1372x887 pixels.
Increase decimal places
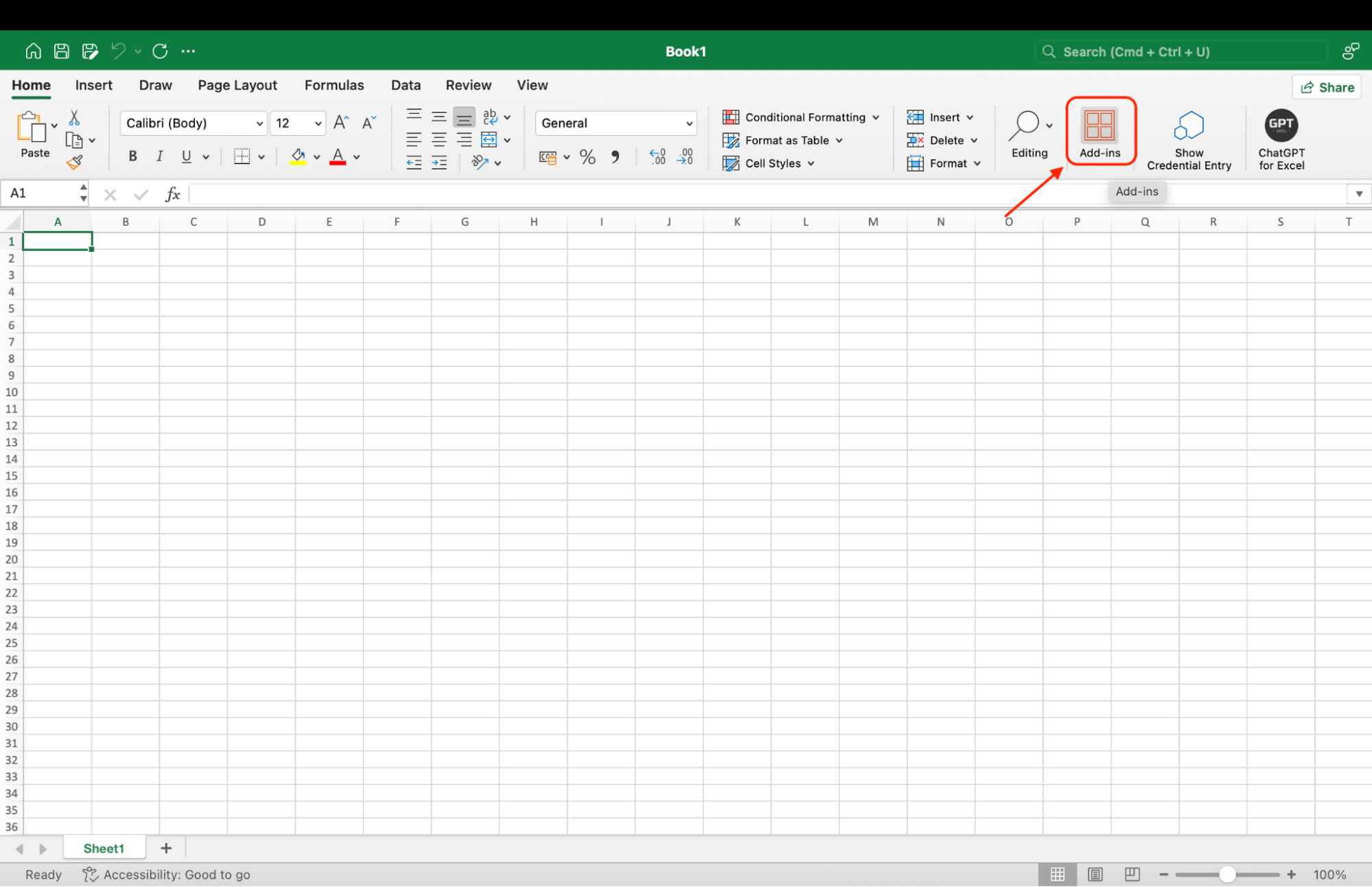pos(657,157)
